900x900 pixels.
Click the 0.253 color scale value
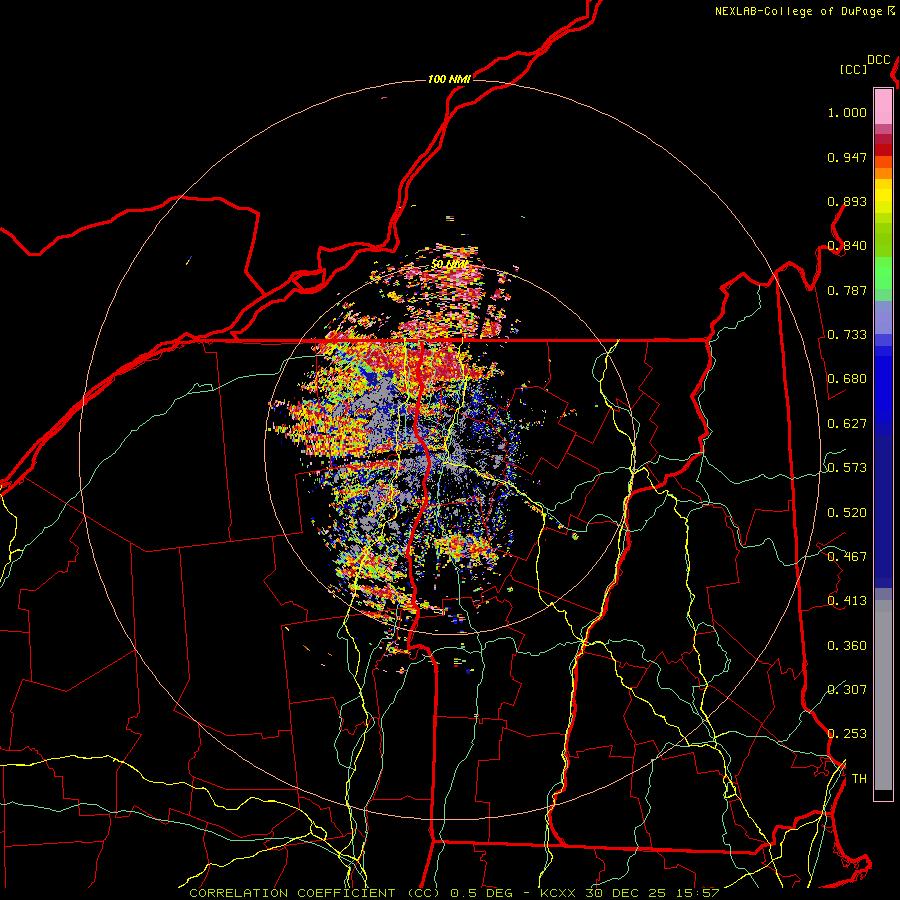[x=847, y=734]
